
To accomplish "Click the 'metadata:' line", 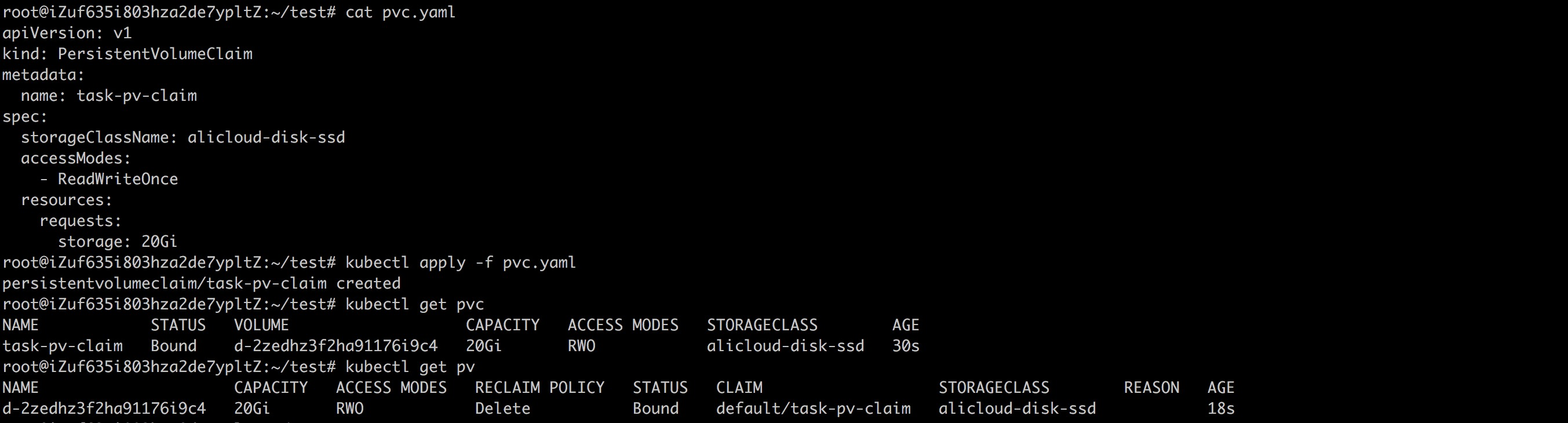I will 43,75.
